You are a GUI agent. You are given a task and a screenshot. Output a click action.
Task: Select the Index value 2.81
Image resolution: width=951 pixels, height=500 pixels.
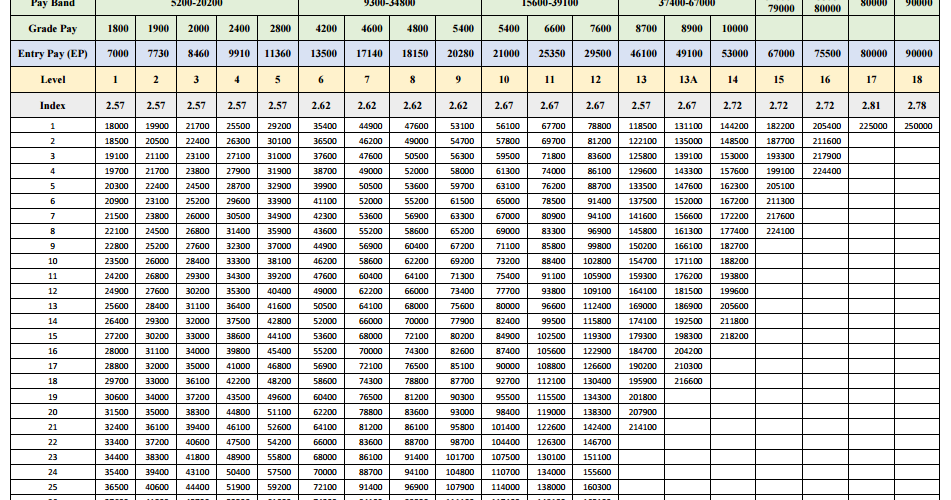[871, 106]
